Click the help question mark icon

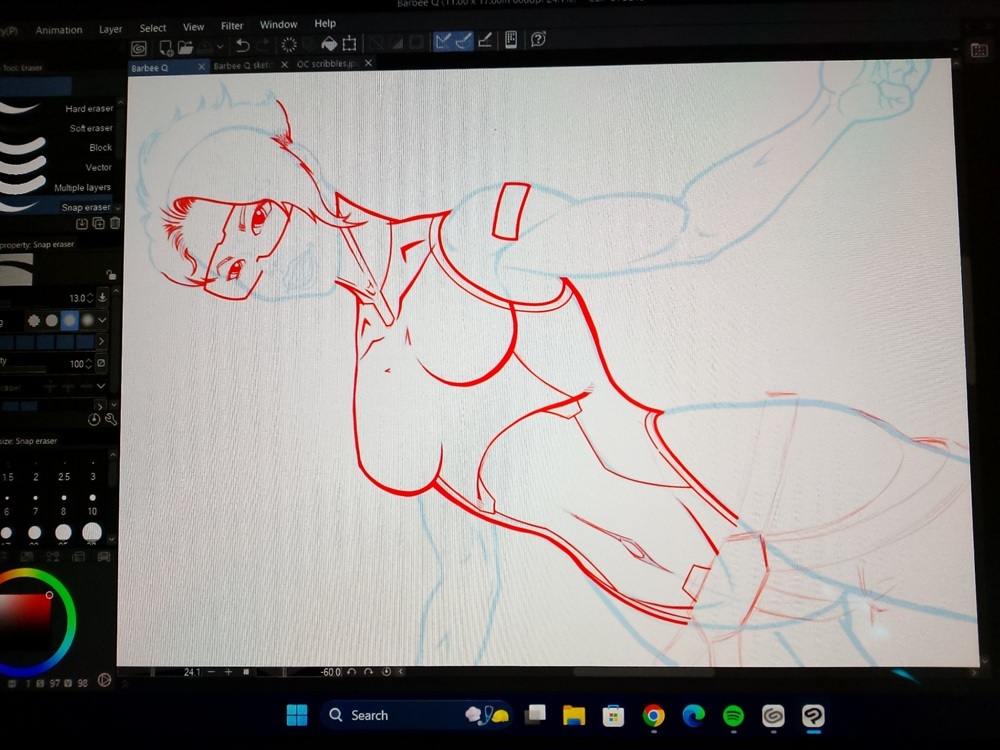point(539,41)
